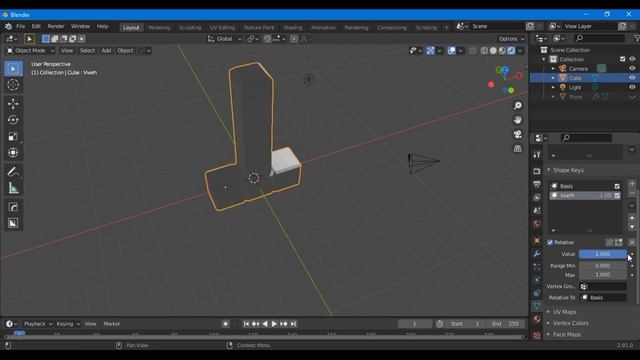Toggle Collection visibility eye

coord(632,59)
